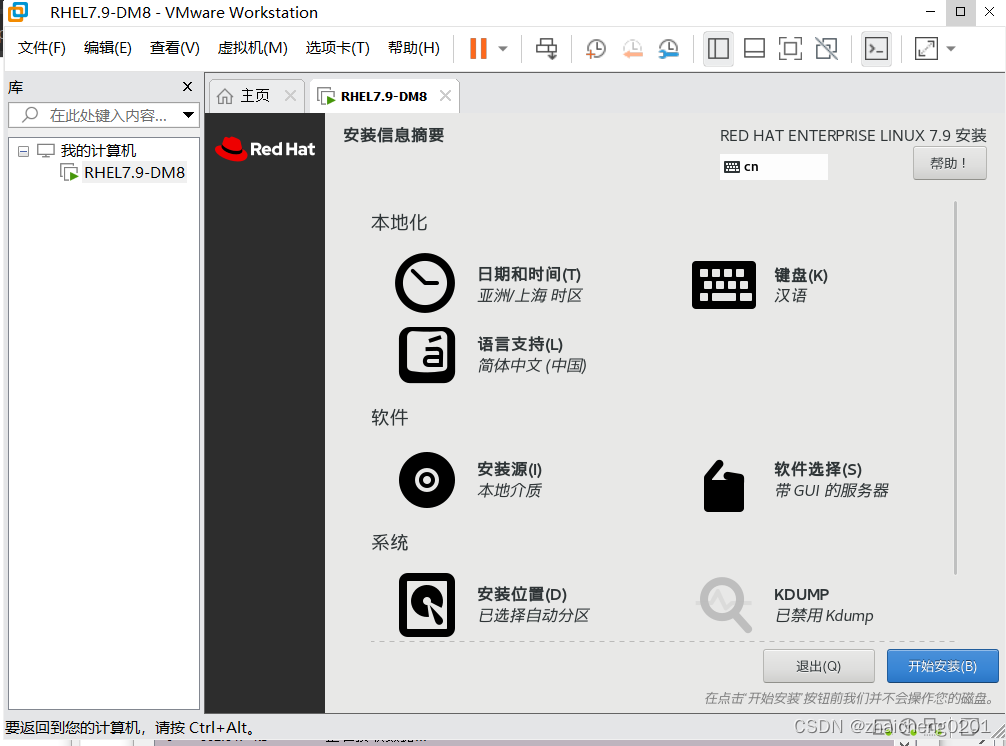Collapse the 我的计算机 tree node
Screen dimensions: 1006x746
coord(24,151)
